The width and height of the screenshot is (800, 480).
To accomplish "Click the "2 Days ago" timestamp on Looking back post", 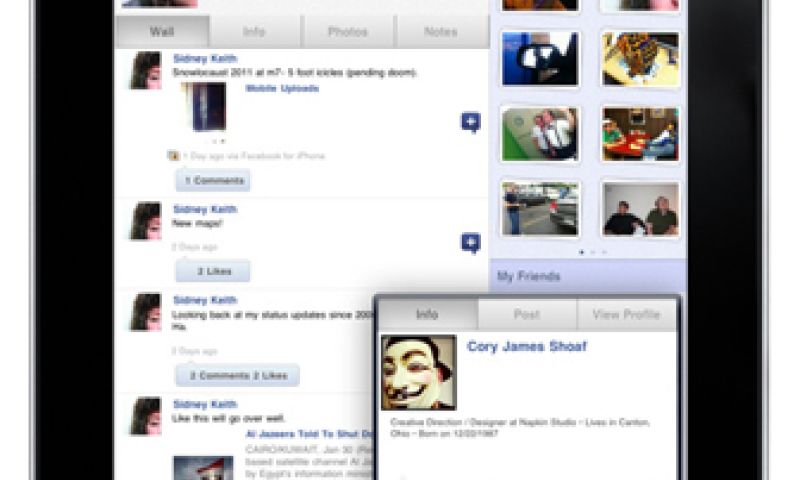I will (x=195, y=351).
